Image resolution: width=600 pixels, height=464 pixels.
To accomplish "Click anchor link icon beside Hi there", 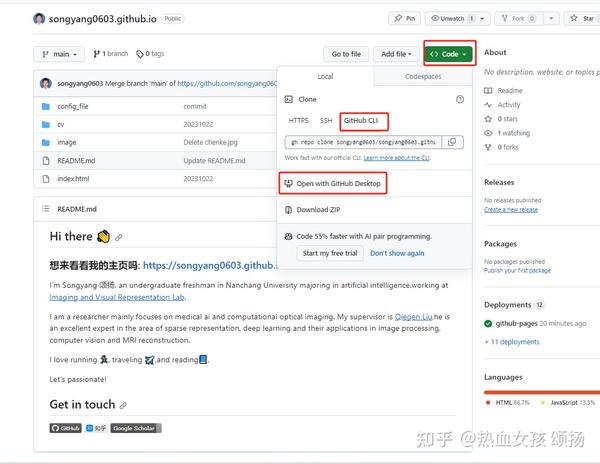I will (119, 237).
